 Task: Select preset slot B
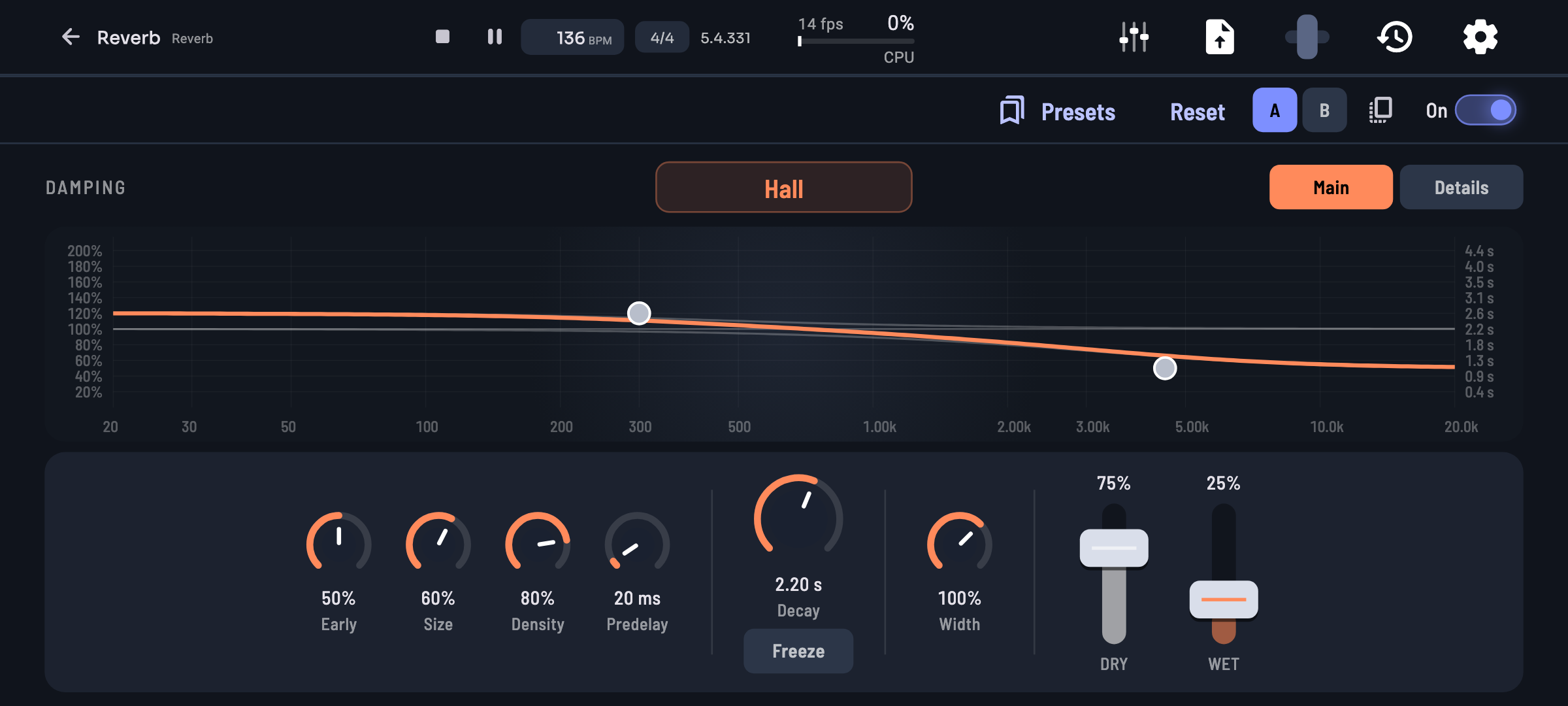1324,110
